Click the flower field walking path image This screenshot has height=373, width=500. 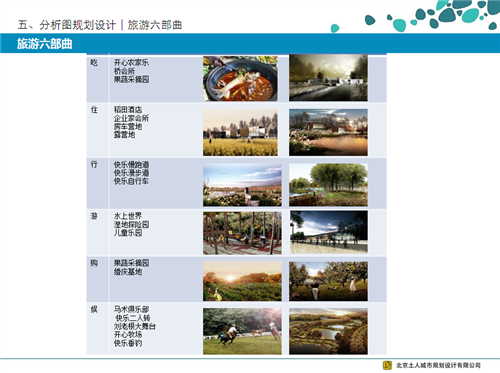point(242,185)
